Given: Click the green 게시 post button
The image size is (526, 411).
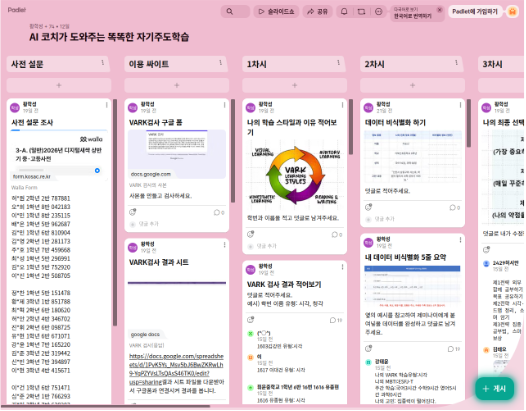Looking at the screenshot, I should coord(494,389).
